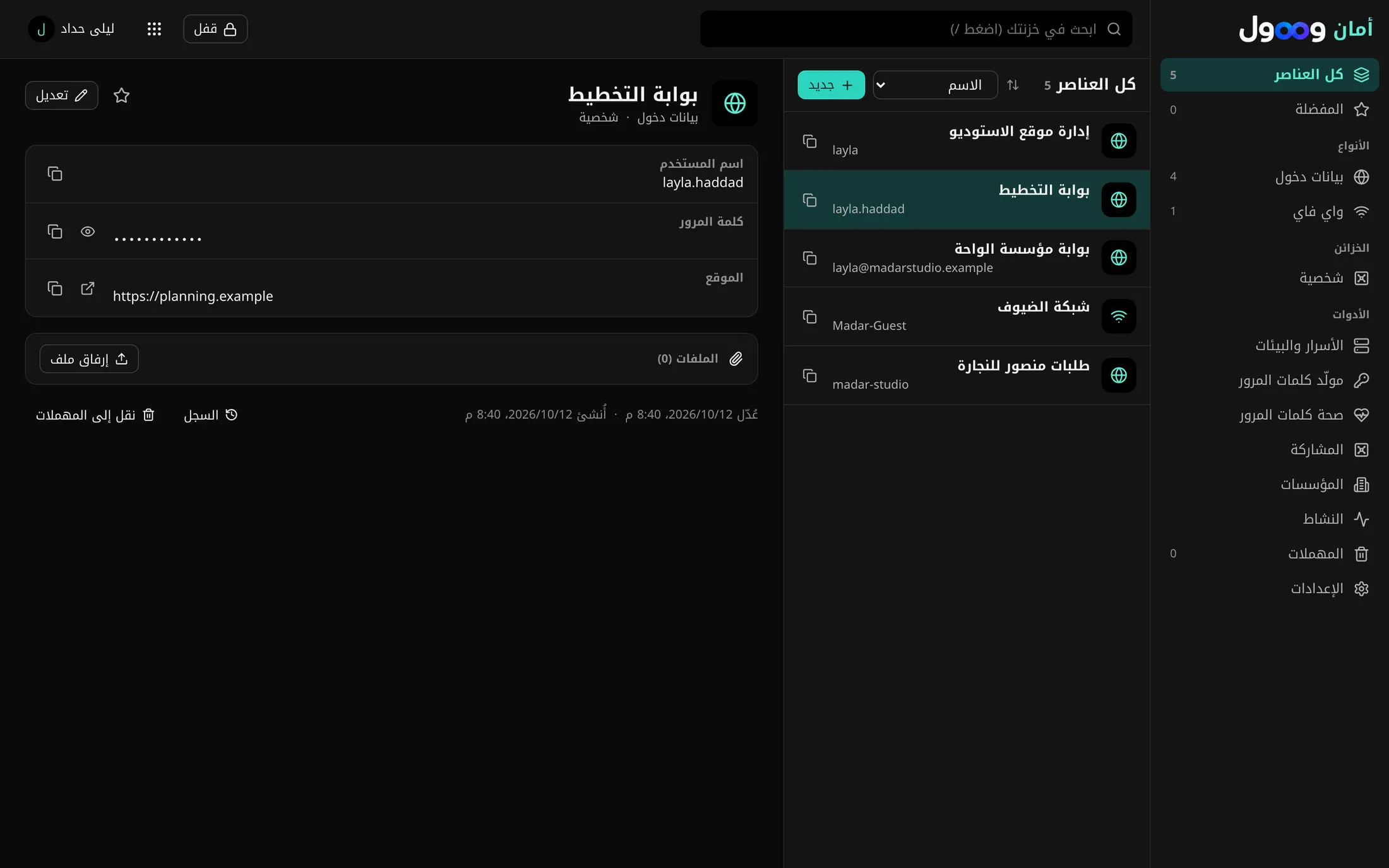Copy icon for إدارة موقع الاستوديو row
This screenshot has height=868, width=1389.
[x=809, y=141]
